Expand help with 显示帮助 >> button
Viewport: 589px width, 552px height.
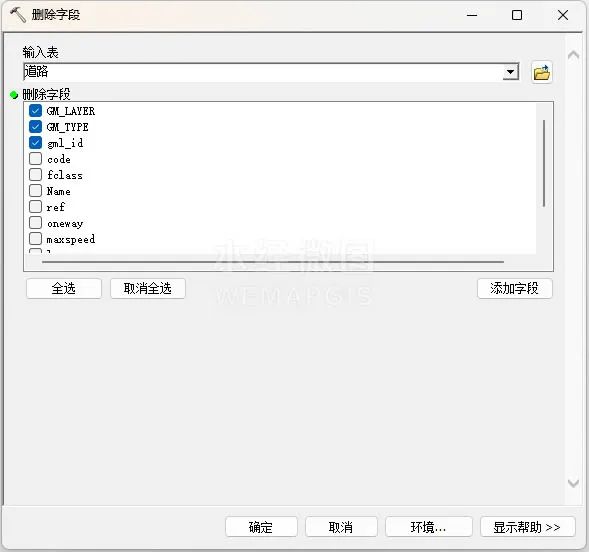(x=527, y=527)
